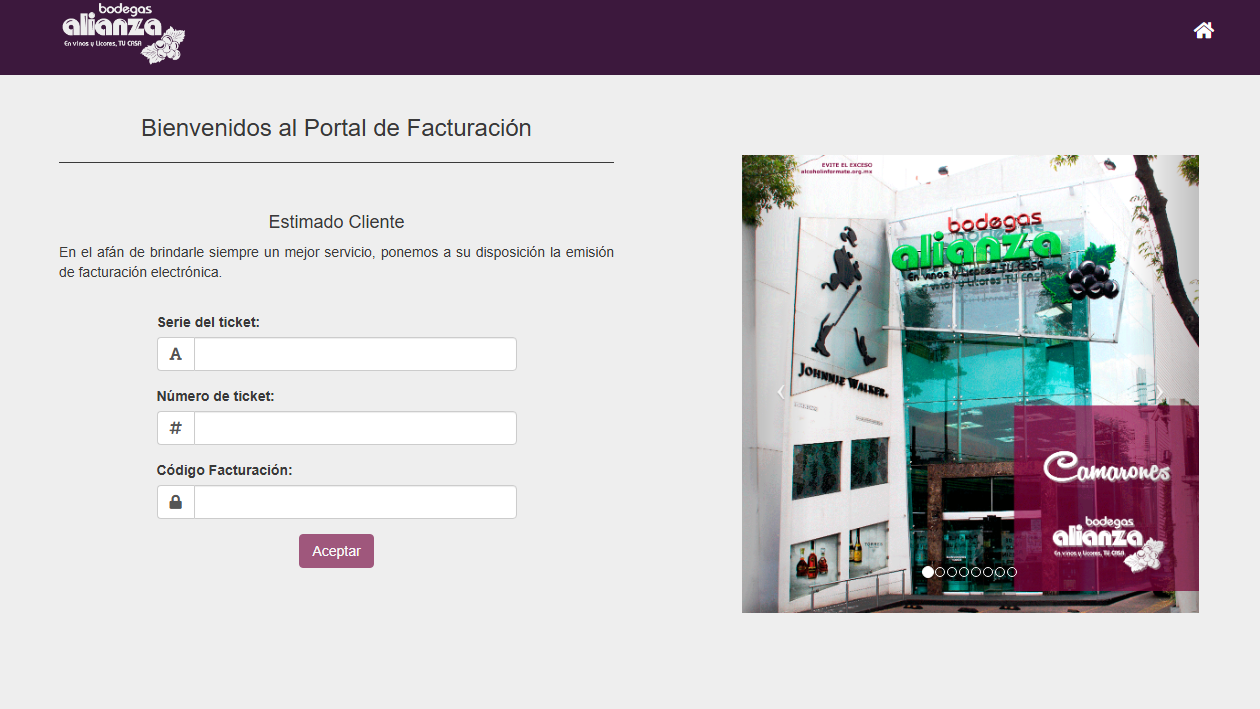
Task: Click the padlock icon beside billing code
Action: (176, 502)
